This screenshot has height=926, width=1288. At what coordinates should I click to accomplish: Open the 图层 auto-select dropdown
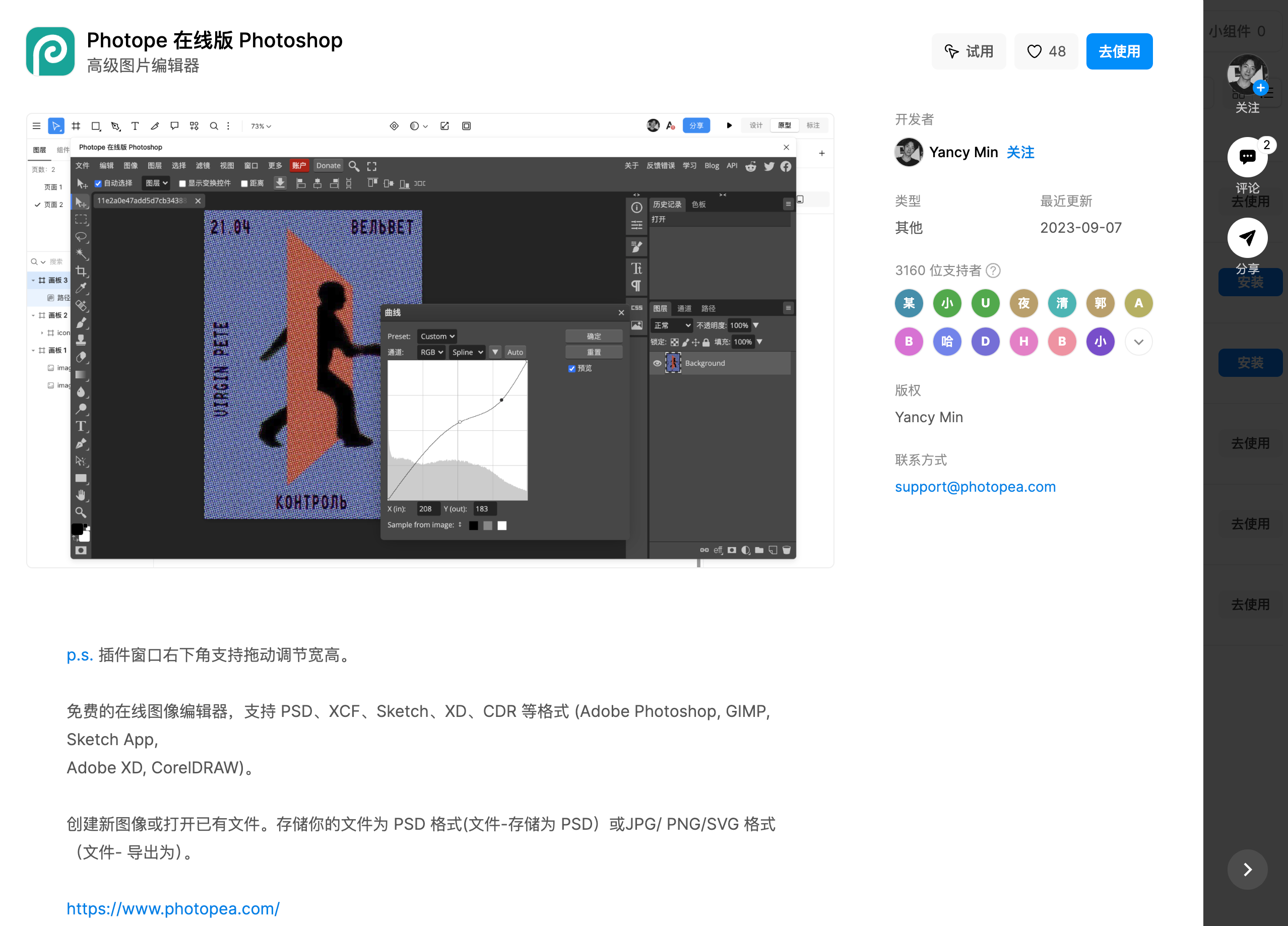(x=156, y=183)
